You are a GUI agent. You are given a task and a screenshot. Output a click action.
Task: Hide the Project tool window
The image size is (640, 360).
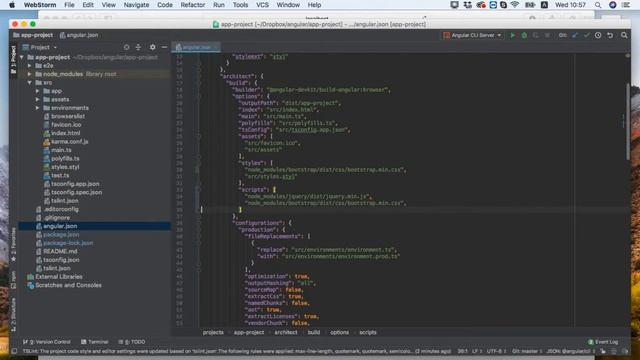pyautogui.click(x=164, y=47)
